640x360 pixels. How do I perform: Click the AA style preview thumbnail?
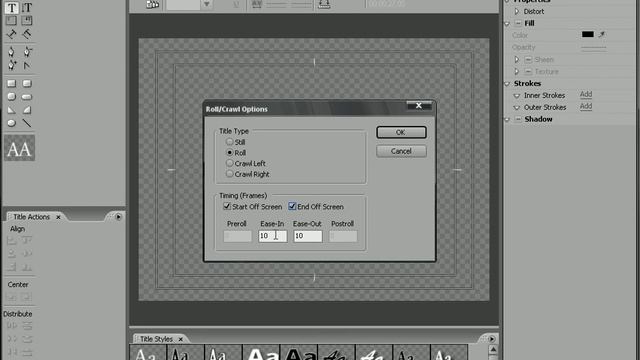pyautogui.click(x=19, y=148)
